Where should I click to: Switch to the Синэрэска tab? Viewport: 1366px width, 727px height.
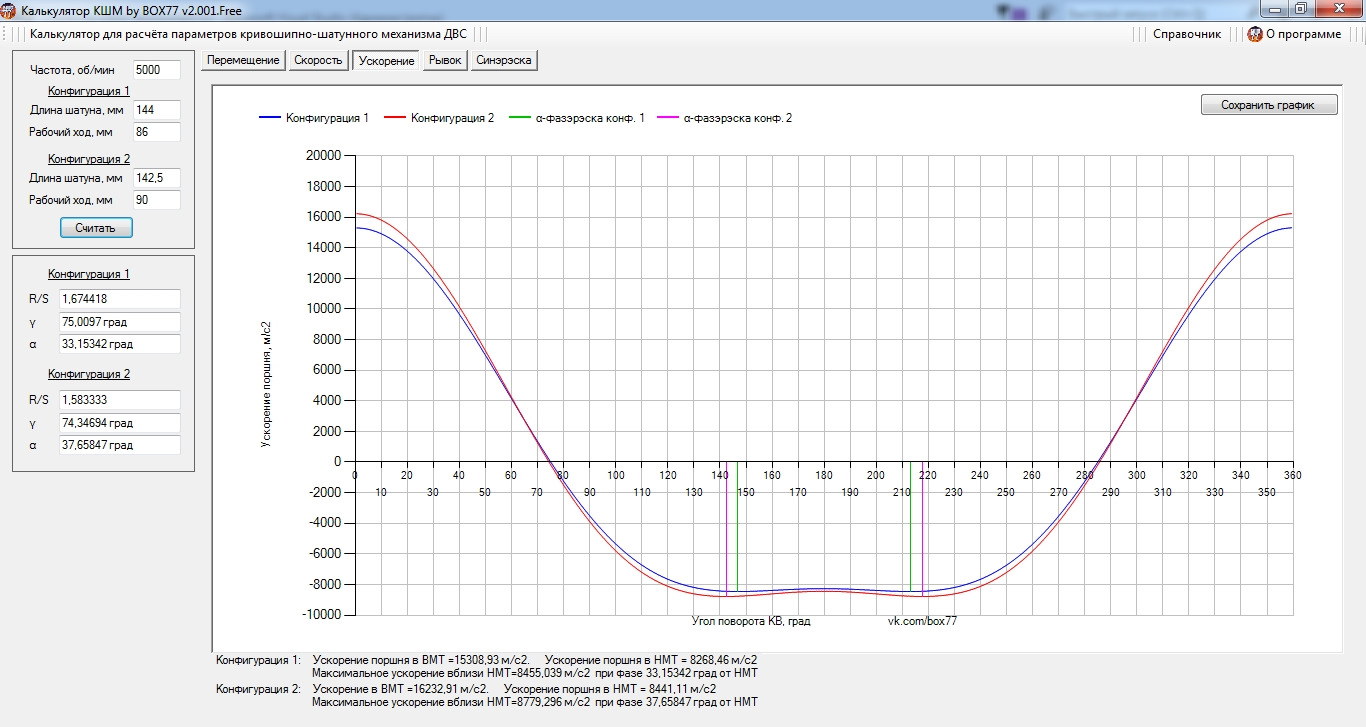(x=504, y=60)
